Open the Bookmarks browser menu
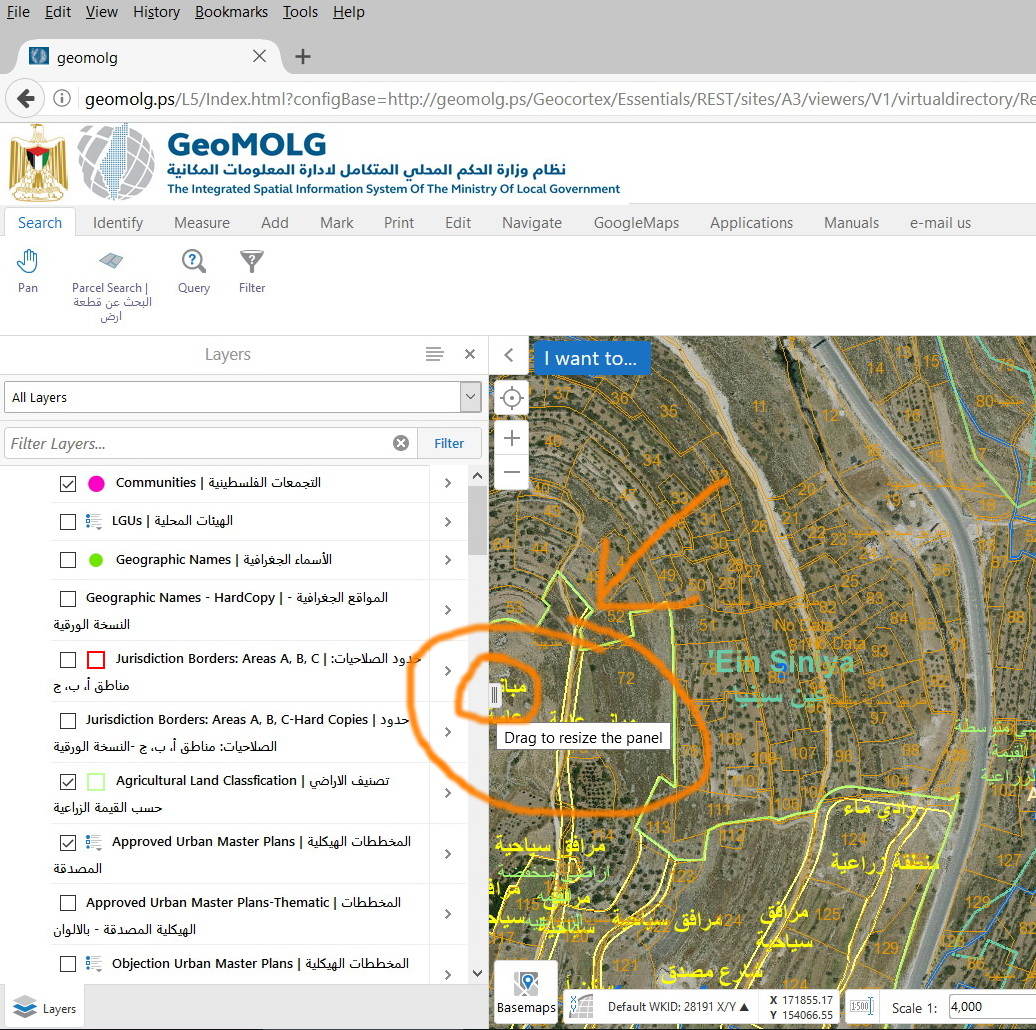Viewport: 1036px width, 1030px height. (231, 12)
